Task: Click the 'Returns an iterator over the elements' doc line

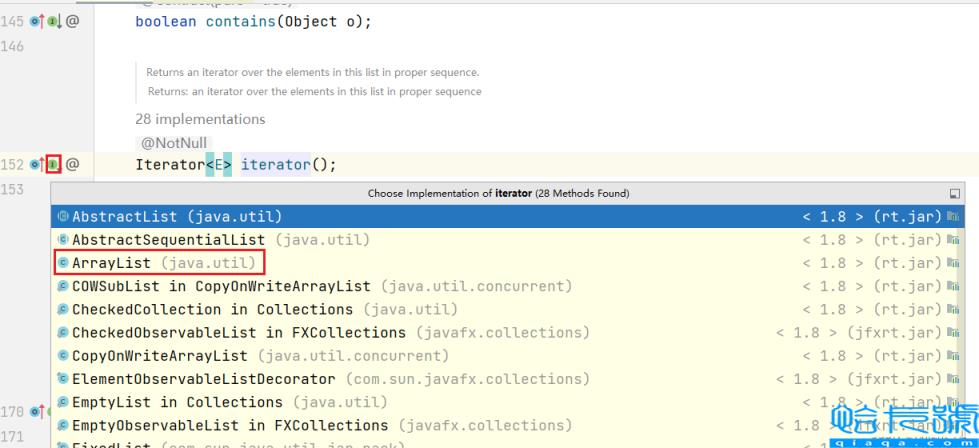Action: pos(313,72)
